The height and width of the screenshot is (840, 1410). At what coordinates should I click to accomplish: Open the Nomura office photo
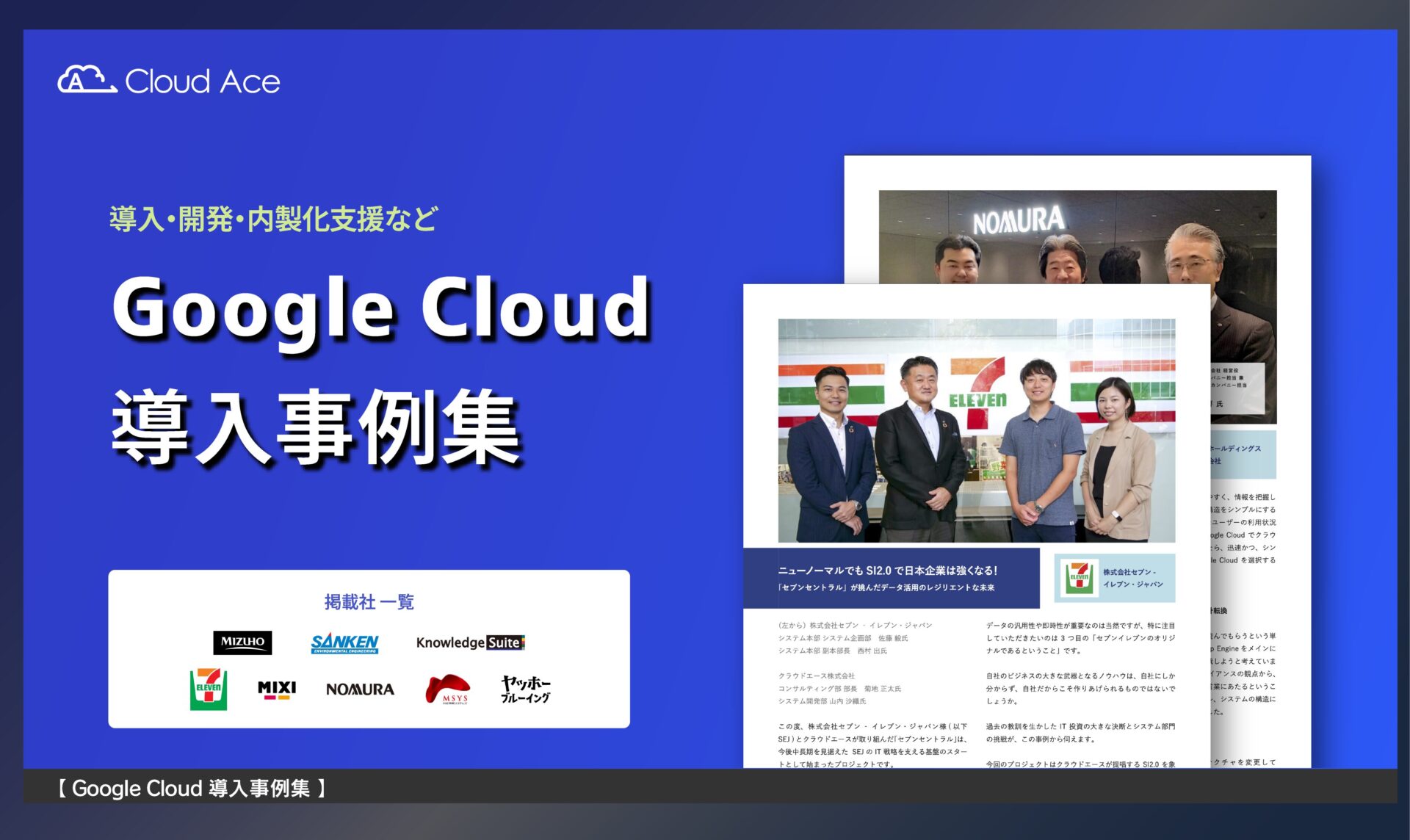(x=1077, y=236)
